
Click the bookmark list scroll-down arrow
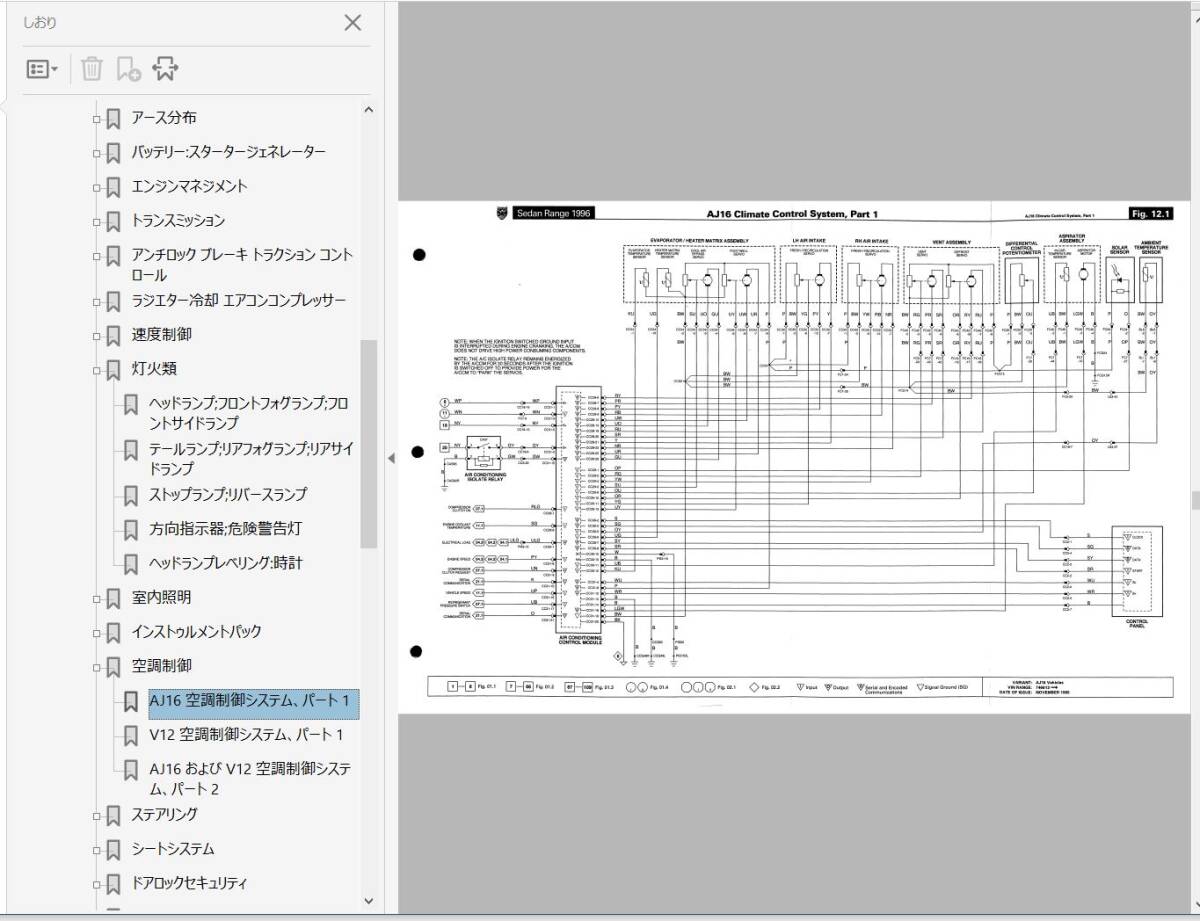[x=368, y=900]
